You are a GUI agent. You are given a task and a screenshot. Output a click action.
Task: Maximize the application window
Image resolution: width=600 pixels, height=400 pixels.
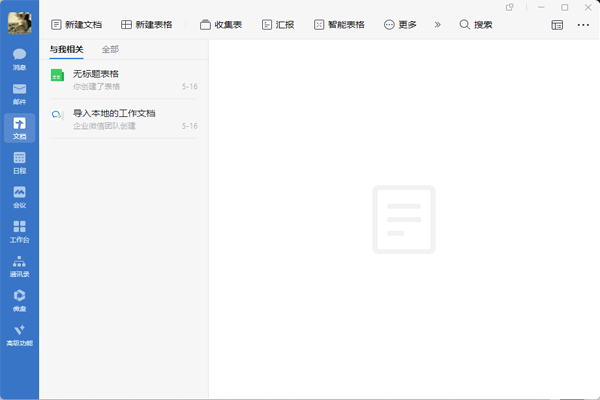pos(564,7)
